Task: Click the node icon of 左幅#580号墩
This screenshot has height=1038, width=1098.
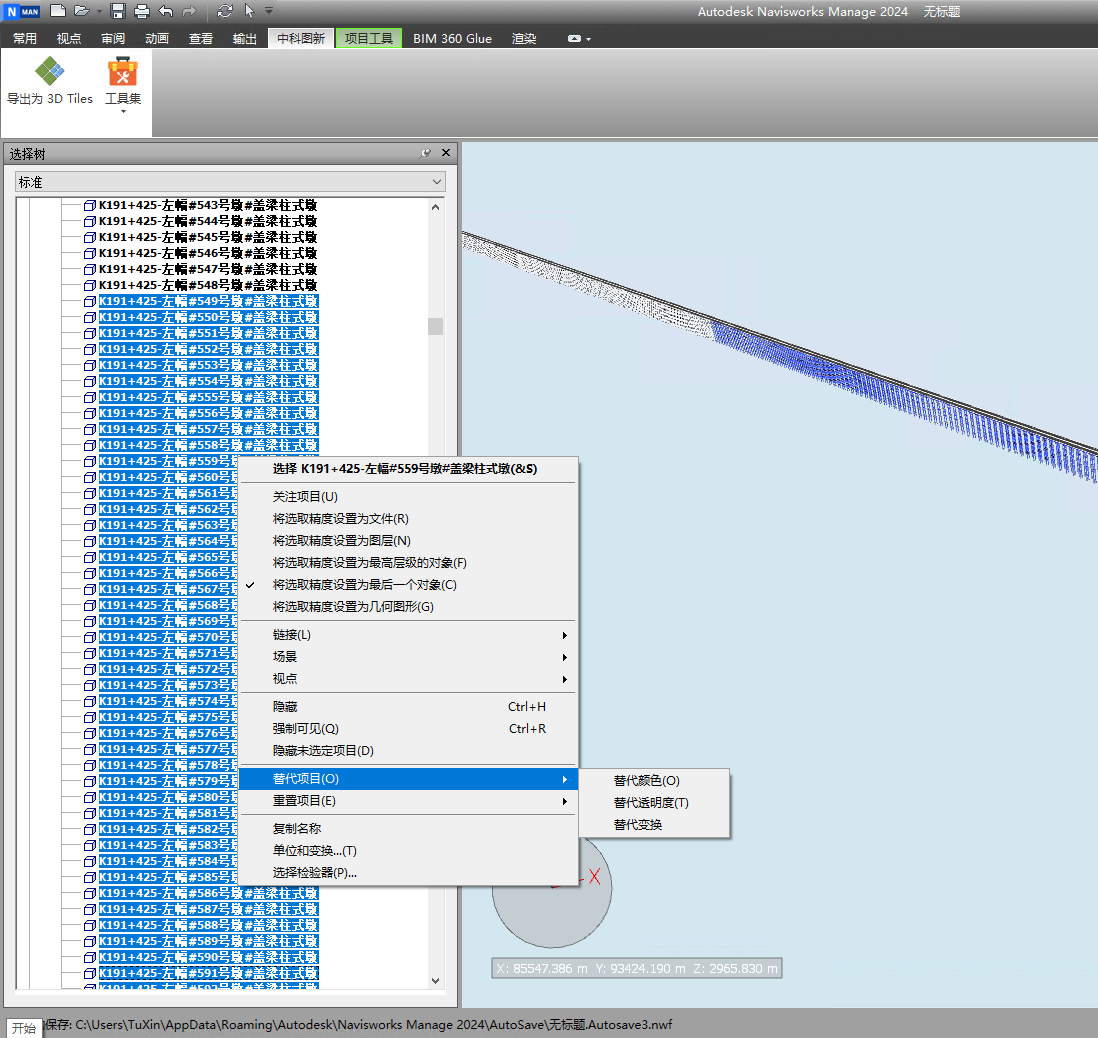Action: coord(90,797)
